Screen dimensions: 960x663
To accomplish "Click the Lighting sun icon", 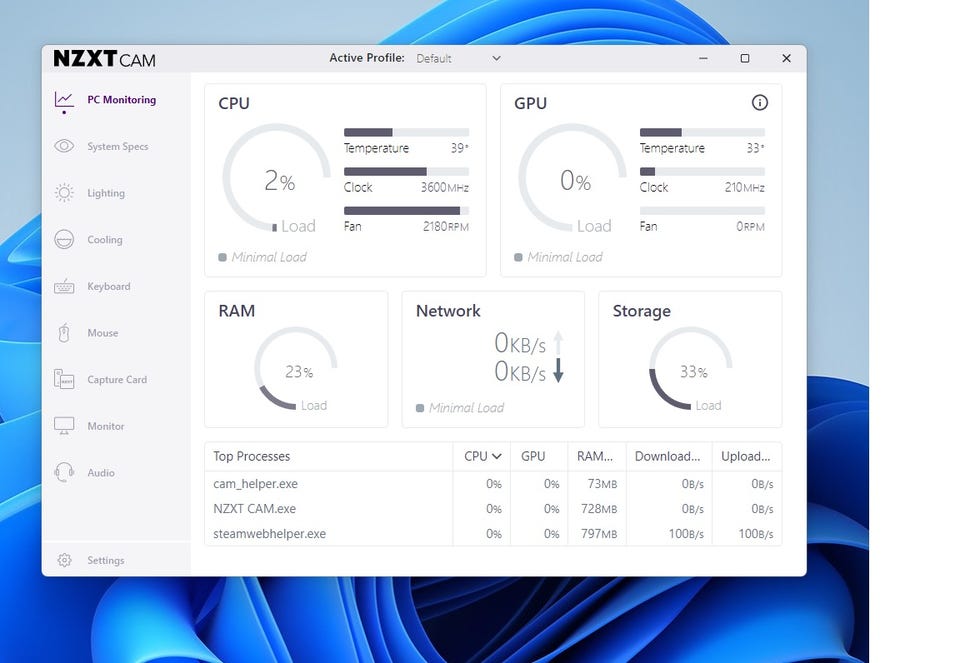I will (x=64, y=193).
